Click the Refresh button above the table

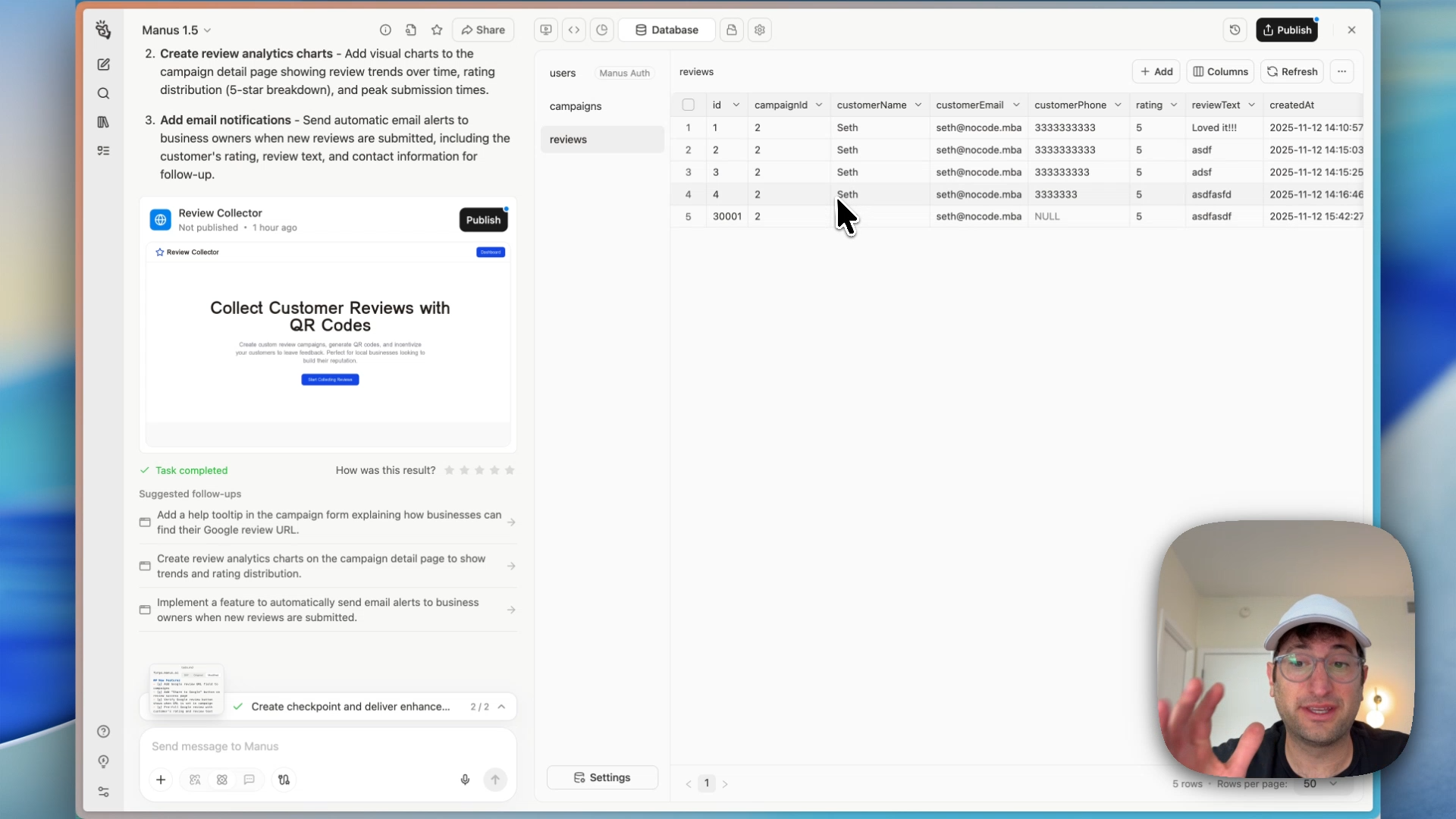tap(1292, 71)
